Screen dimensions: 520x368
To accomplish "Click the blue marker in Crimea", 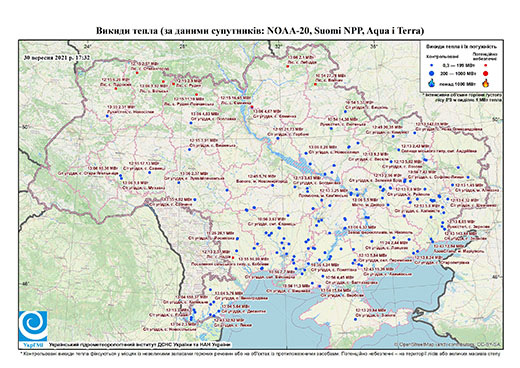I will pyautogui.click(x=355, y=320).
